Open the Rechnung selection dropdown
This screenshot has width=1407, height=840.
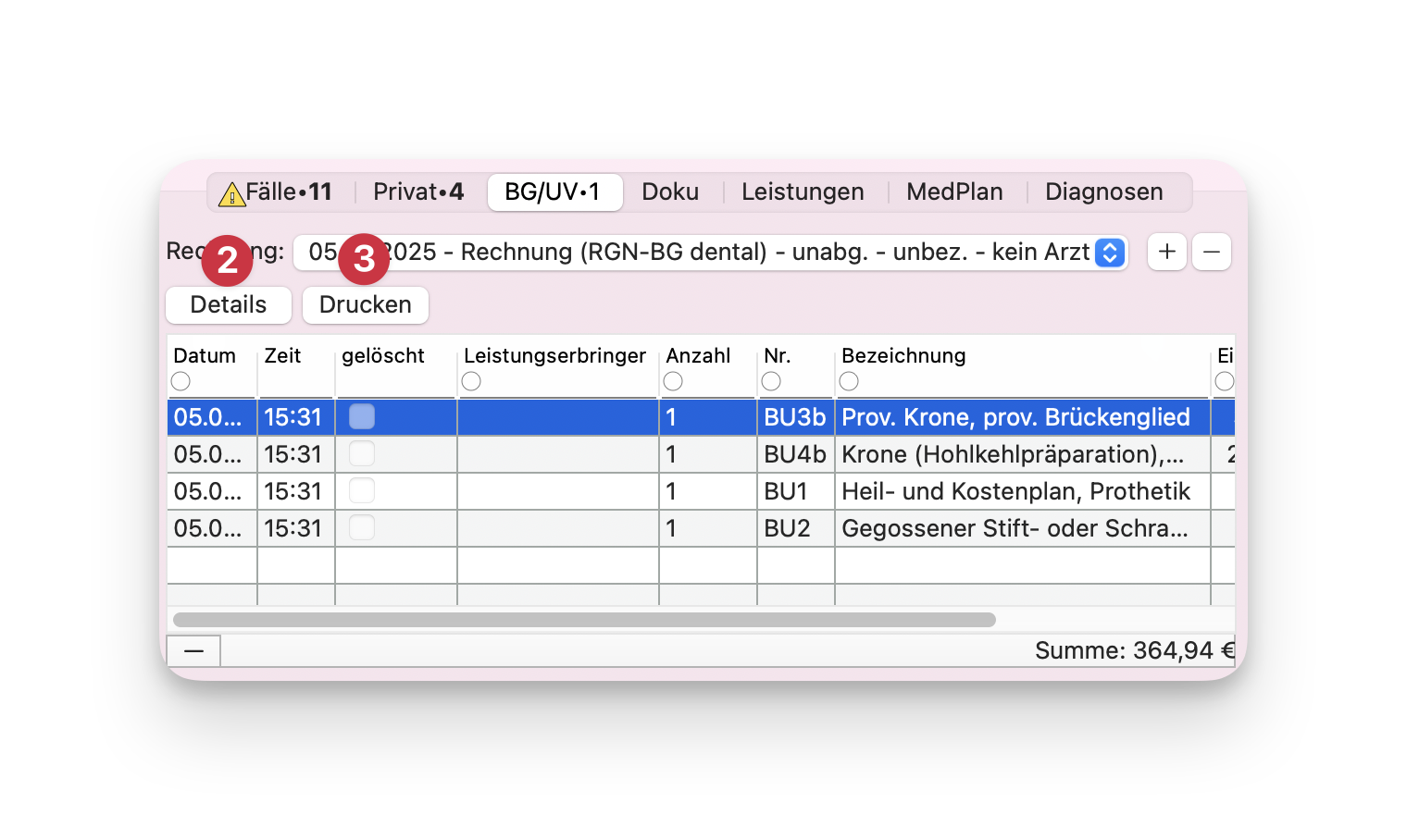click(x=710, y=253)
